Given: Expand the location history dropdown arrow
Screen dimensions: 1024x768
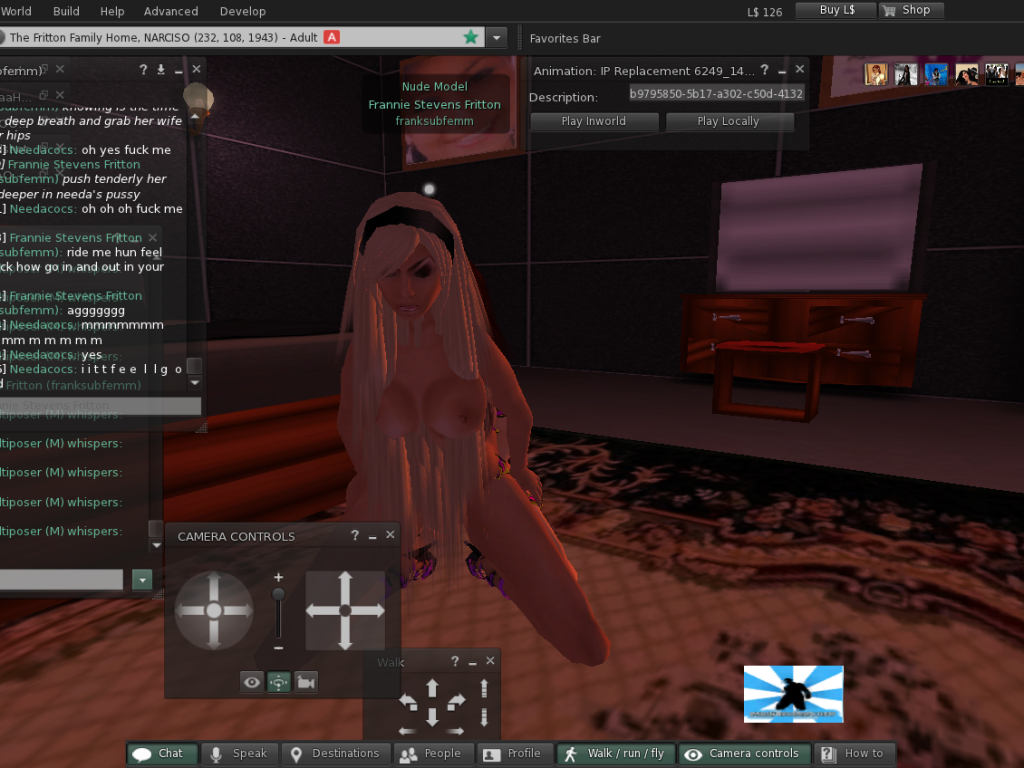Looking at the screenshot, I should point(497,38).
